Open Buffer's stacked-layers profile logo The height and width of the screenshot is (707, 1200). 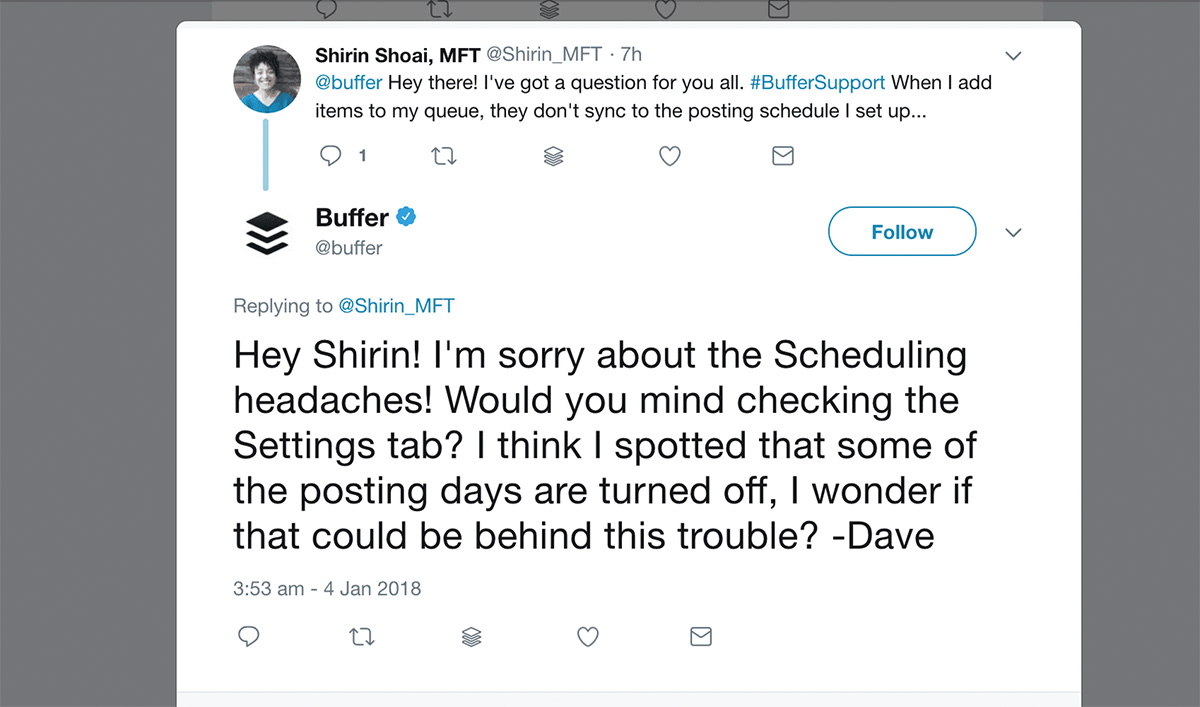tap(266, 232)
